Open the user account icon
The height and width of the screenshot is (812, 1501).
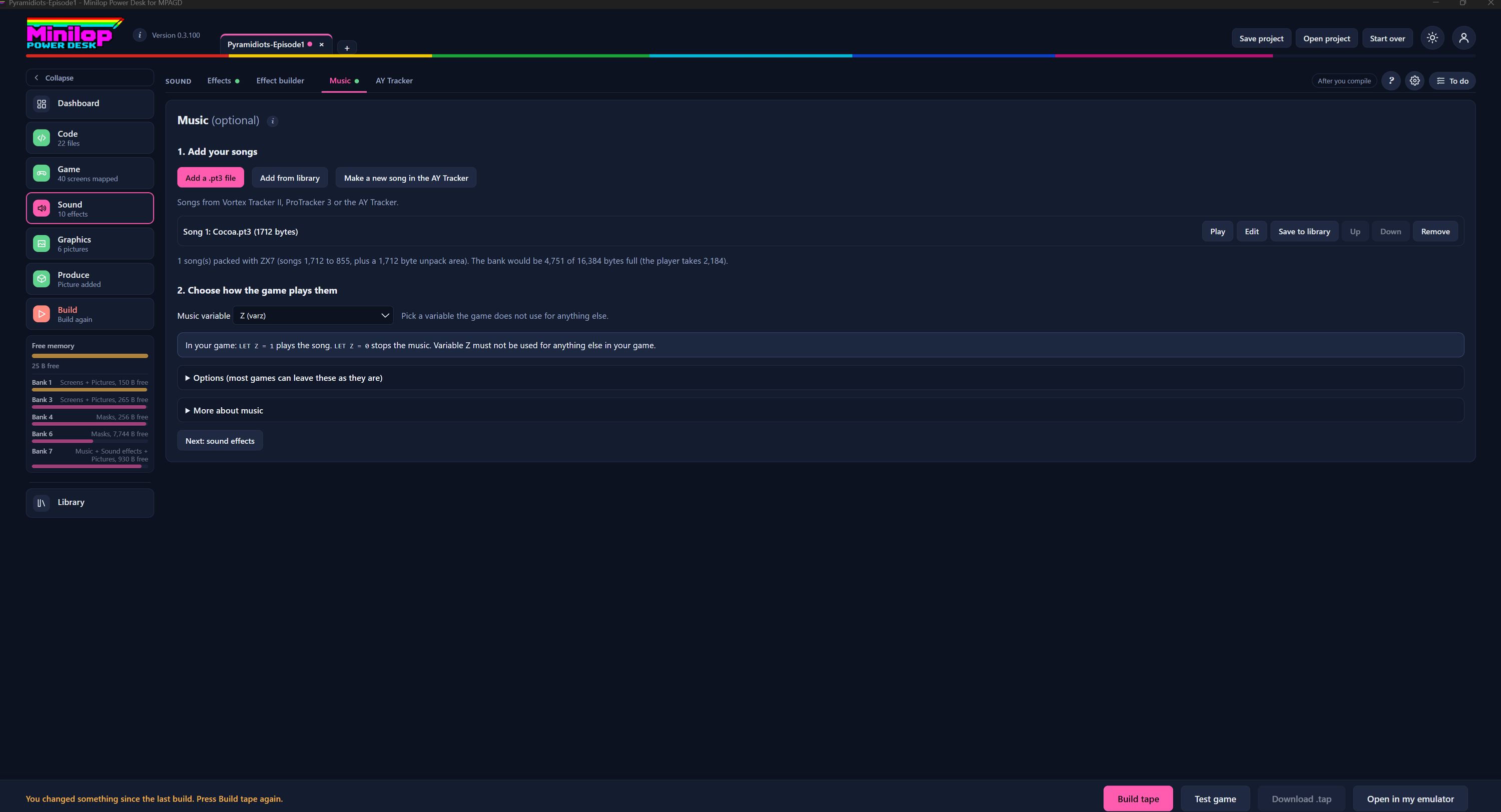click(x=1463, y=39)
